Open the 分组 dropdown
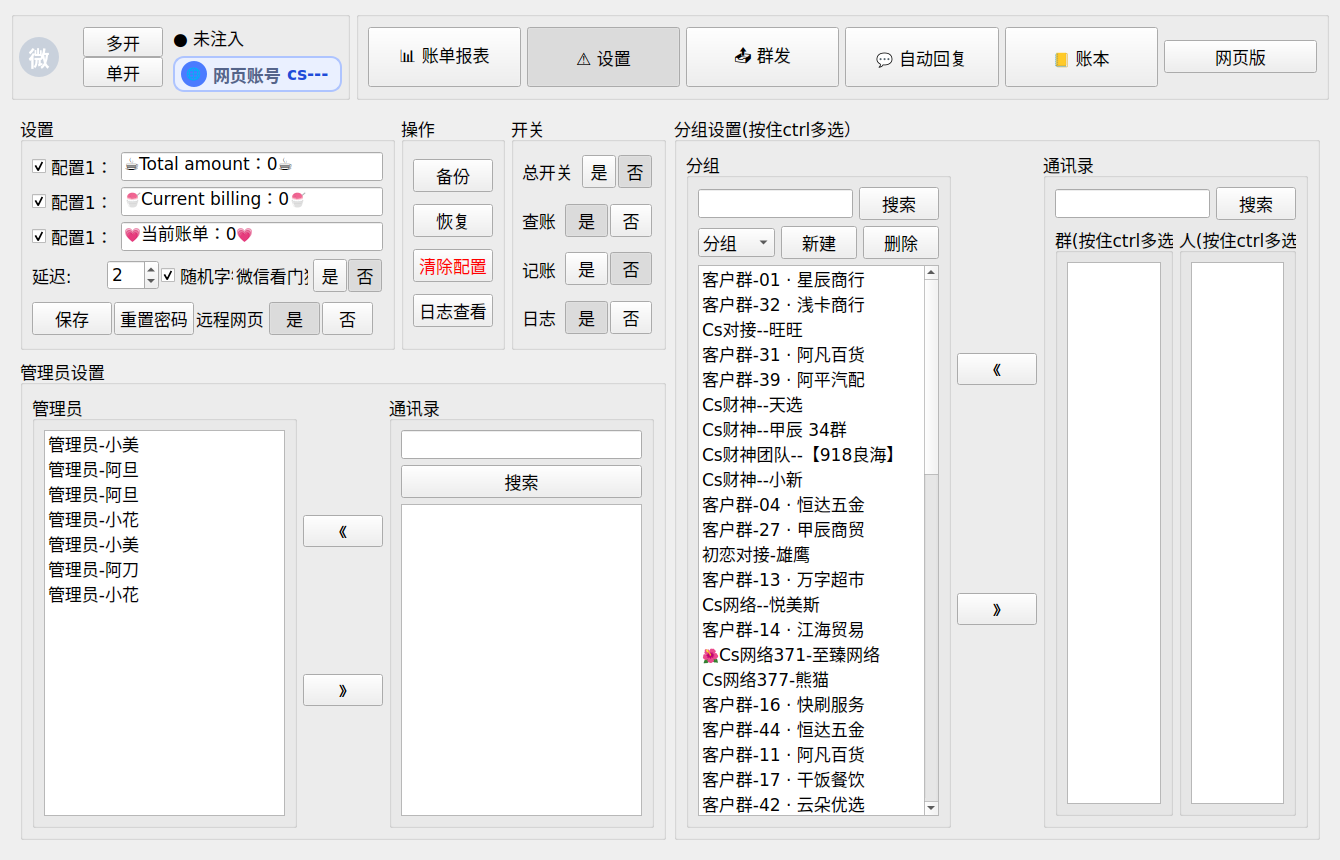Viewport: 1340px width, 860px height. click(x=736, y=243)
